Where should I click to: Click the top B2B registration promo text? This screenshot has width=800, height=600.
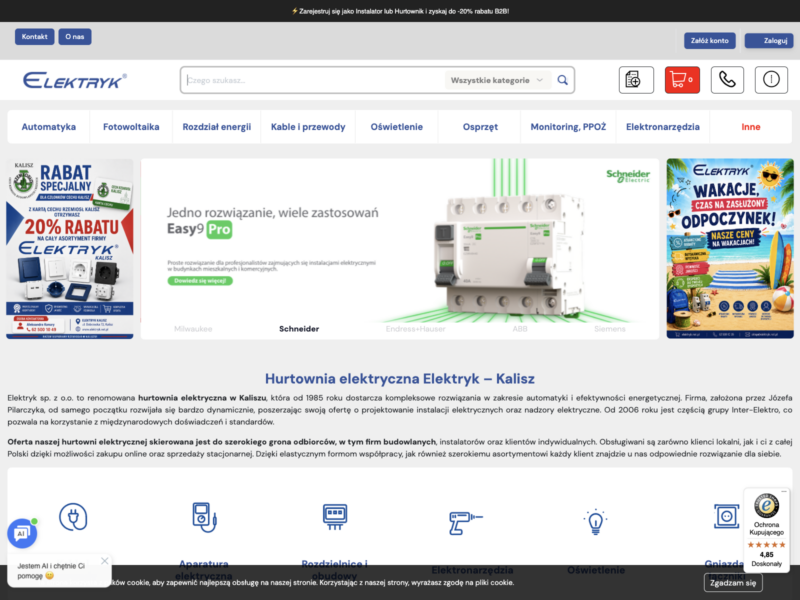(400, 11)
